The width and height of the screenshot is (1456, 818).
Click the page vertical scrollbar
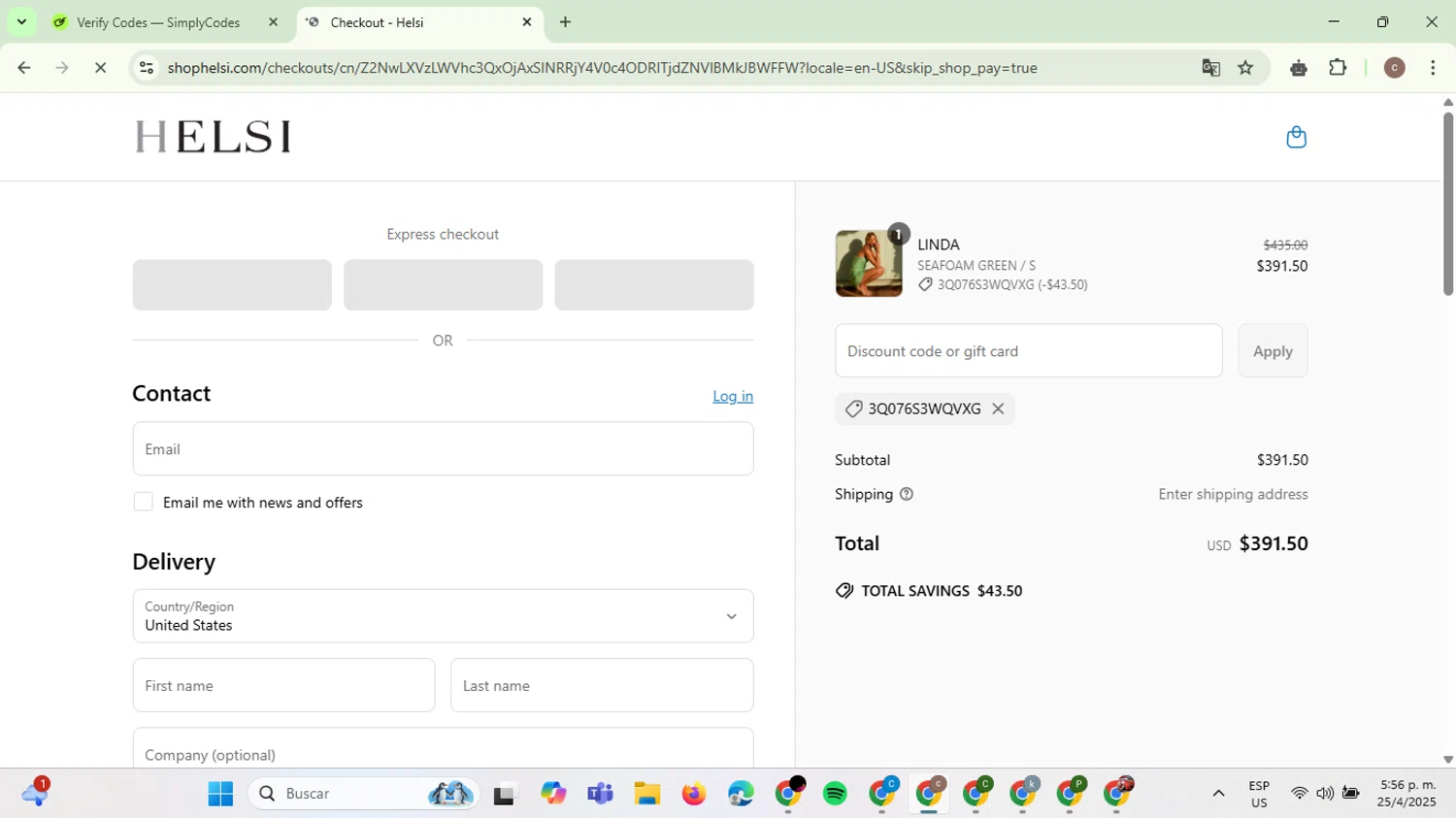point(1447,204)
